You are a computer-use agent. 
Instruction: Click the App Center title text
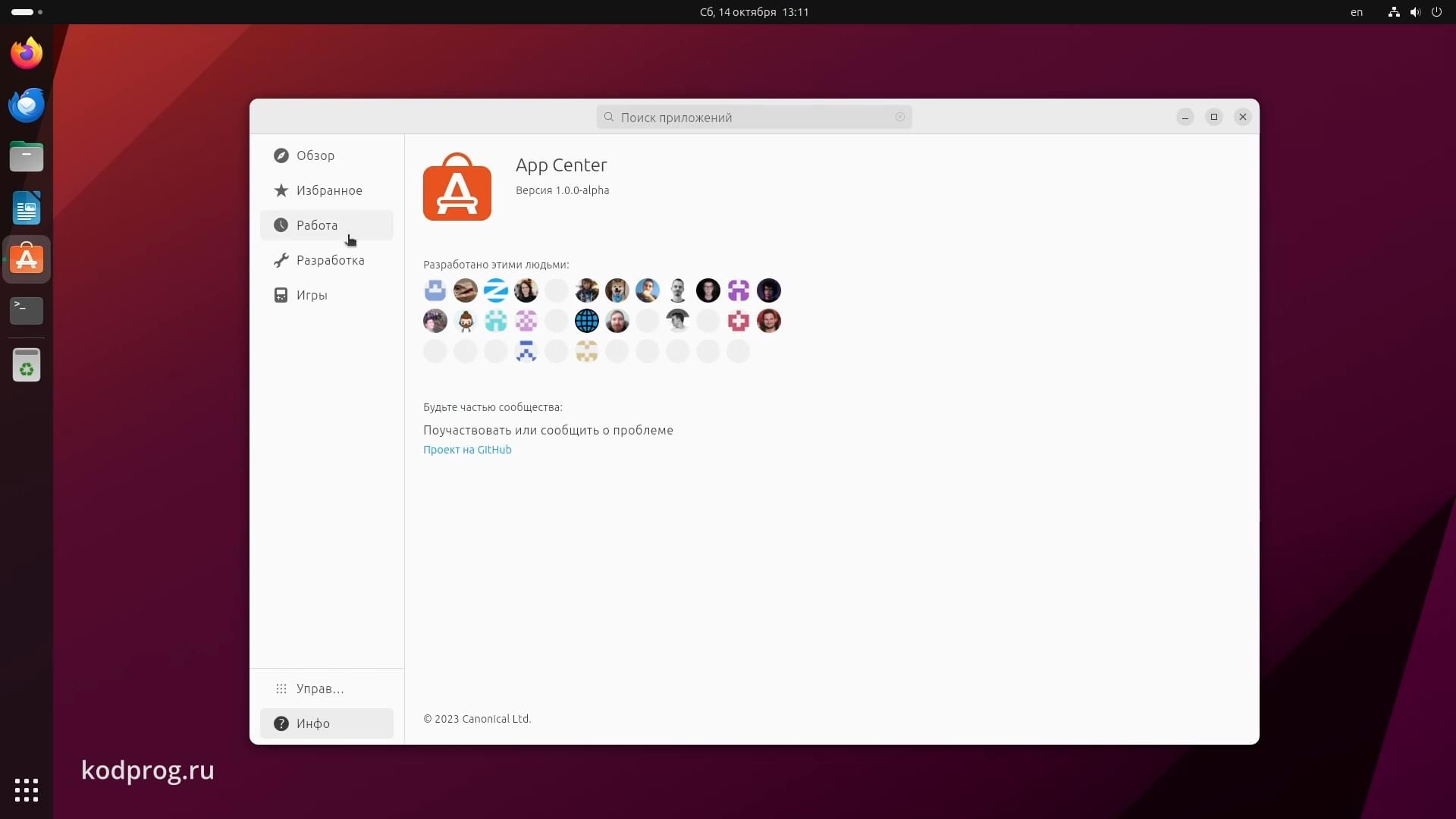tap(561, 165)
